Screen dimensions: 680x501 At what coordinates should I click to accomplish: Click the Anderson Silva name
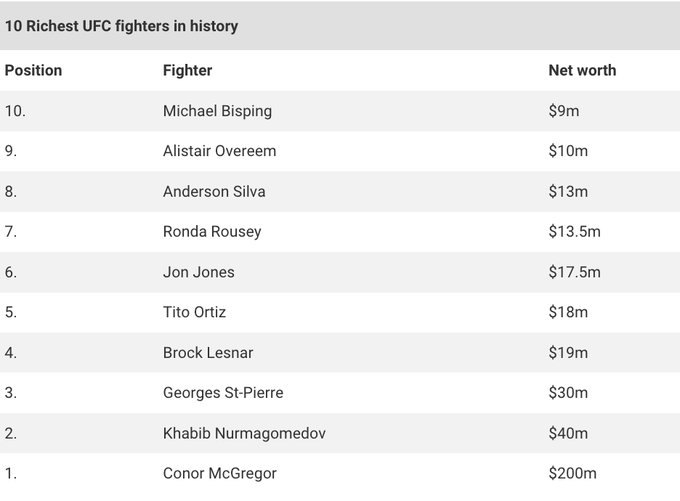tap(214, 191)
